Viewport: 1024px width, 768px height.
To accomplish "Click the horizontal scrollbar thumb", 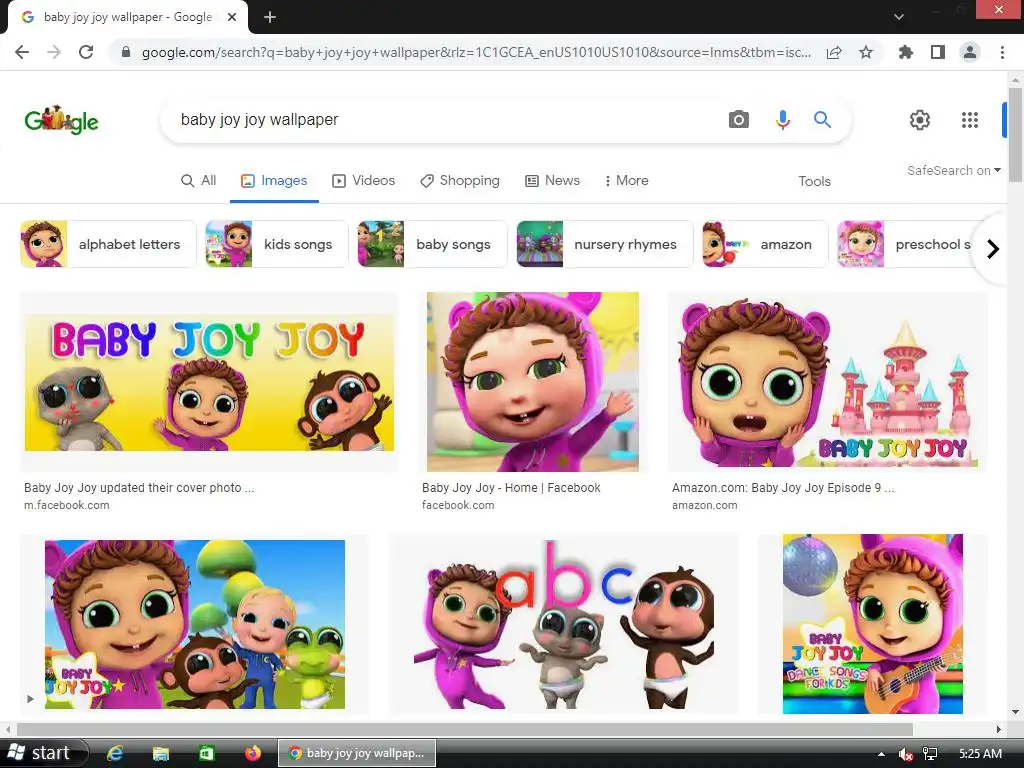I will [x=465, y=729].
